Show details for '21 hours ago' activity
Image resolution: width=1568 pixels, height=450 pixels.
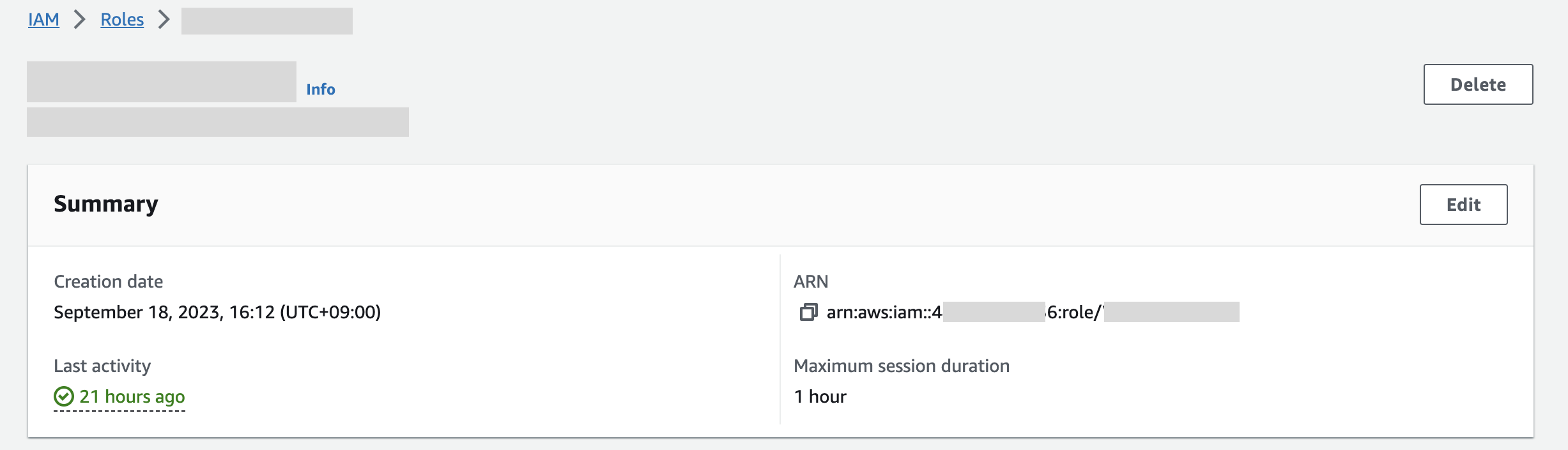(x=132, y=396)
